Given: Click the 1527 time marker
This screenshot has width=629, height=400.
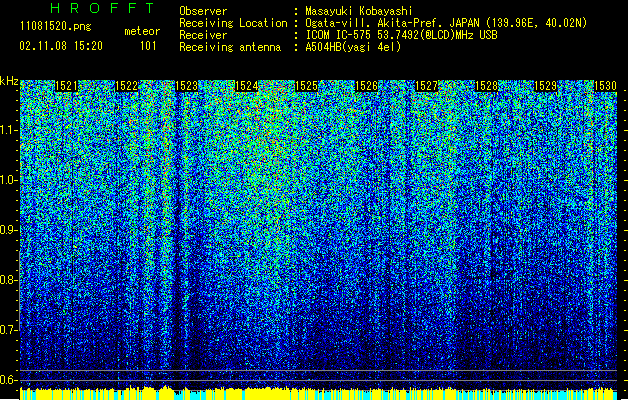Looking at the screenshot, I should (x=426, y=86).
